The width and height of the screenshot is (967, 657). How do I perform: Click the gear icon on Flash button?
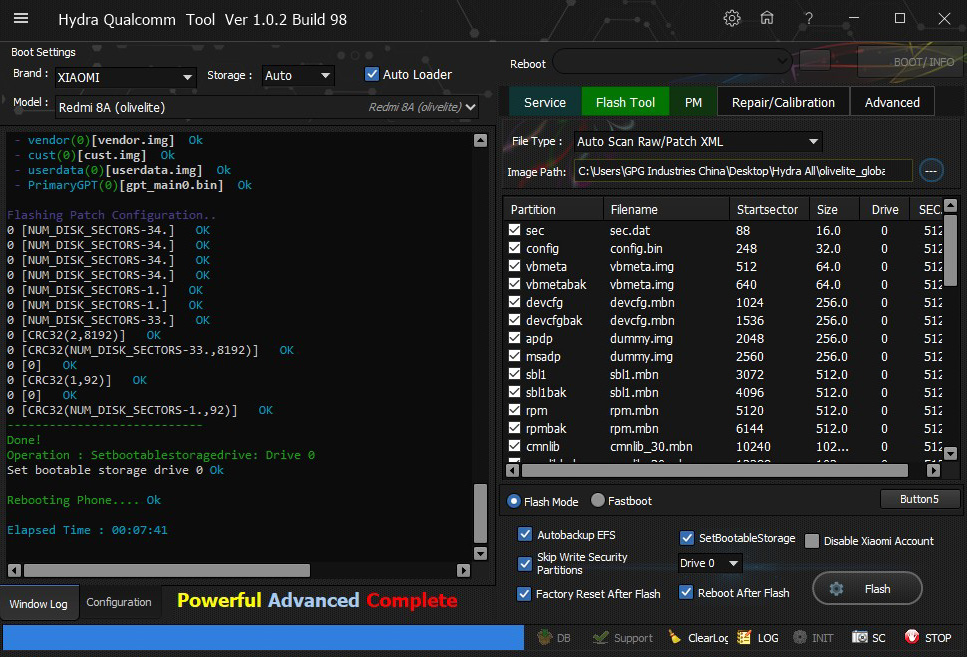click(x=836, y=589)
